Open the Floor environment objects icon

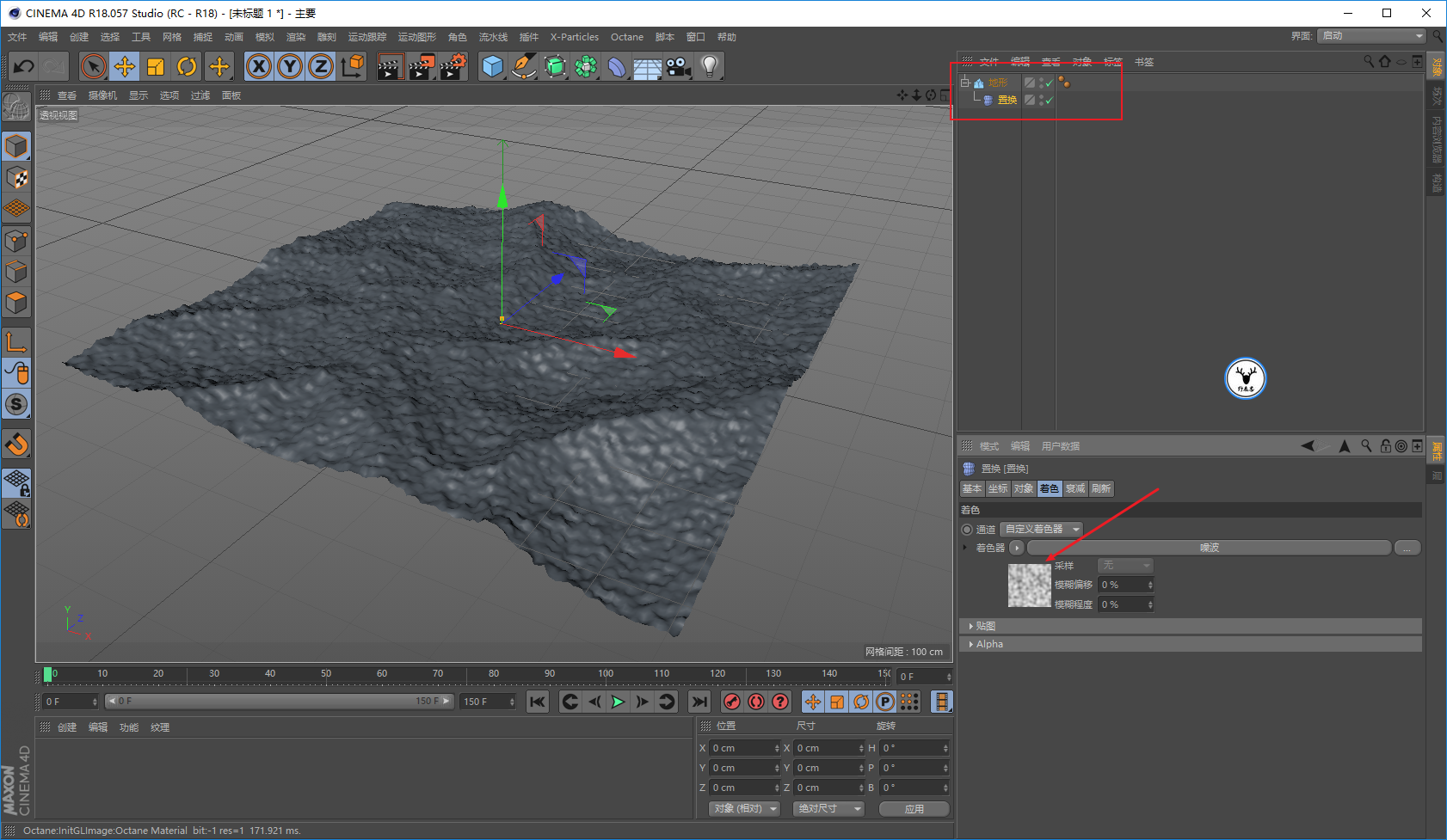tap(648, 66)
